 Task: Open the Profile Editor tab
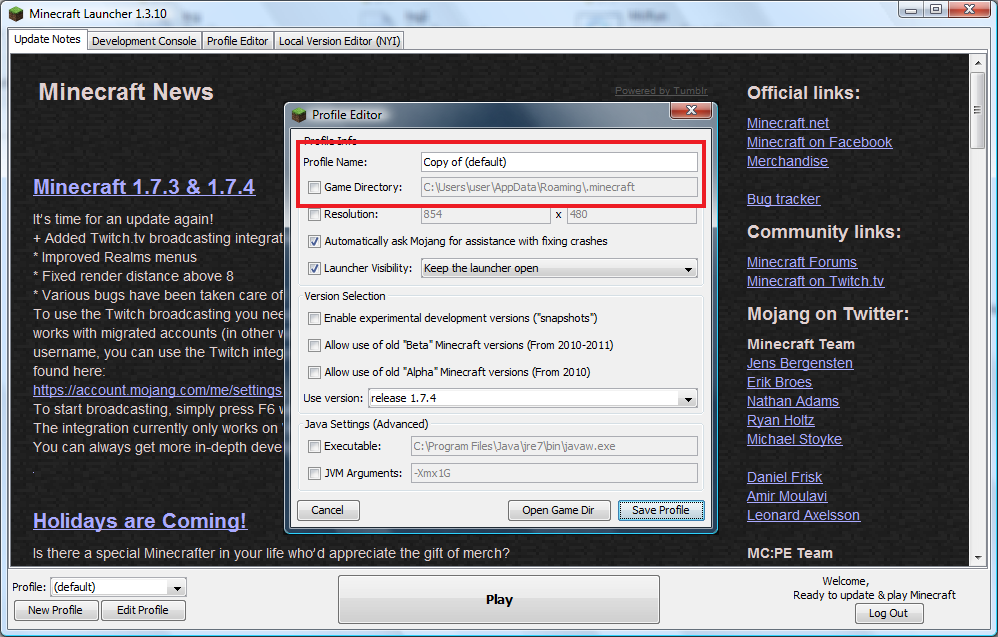(x=237, y=41)
